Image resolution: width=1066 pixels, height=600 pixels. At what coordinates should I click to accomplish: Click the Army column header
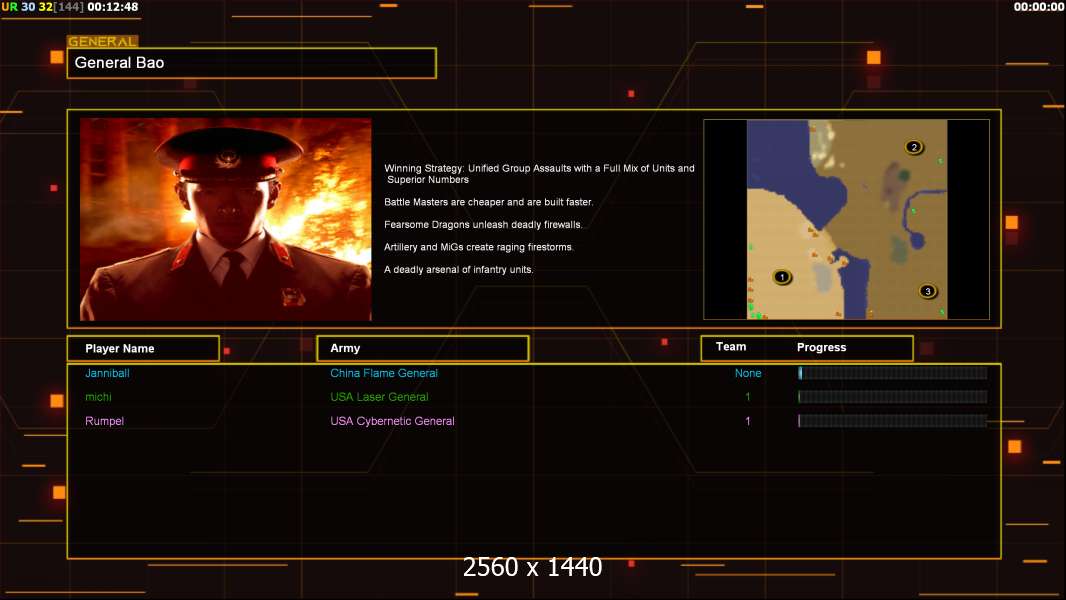tap(423, 348)
